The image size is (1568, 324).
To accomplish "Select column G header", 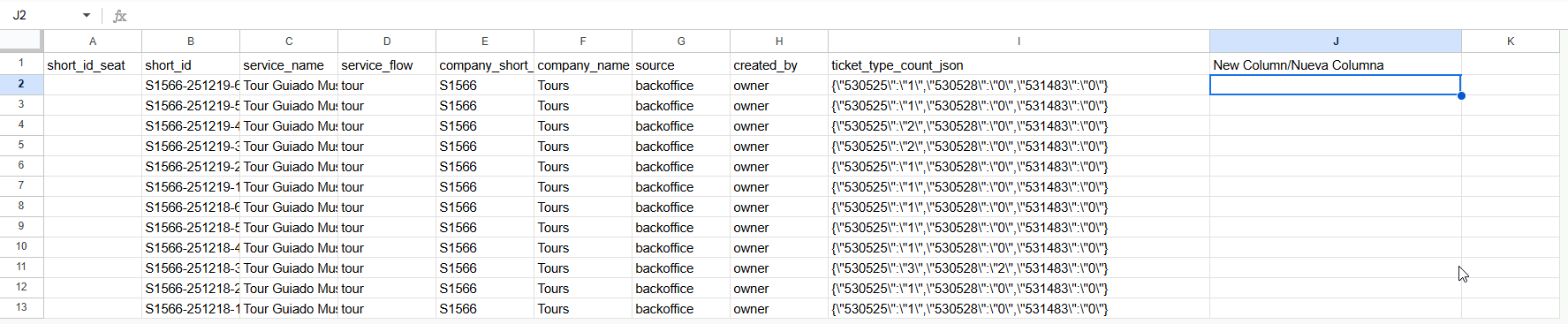I will (x=681, y=41).
